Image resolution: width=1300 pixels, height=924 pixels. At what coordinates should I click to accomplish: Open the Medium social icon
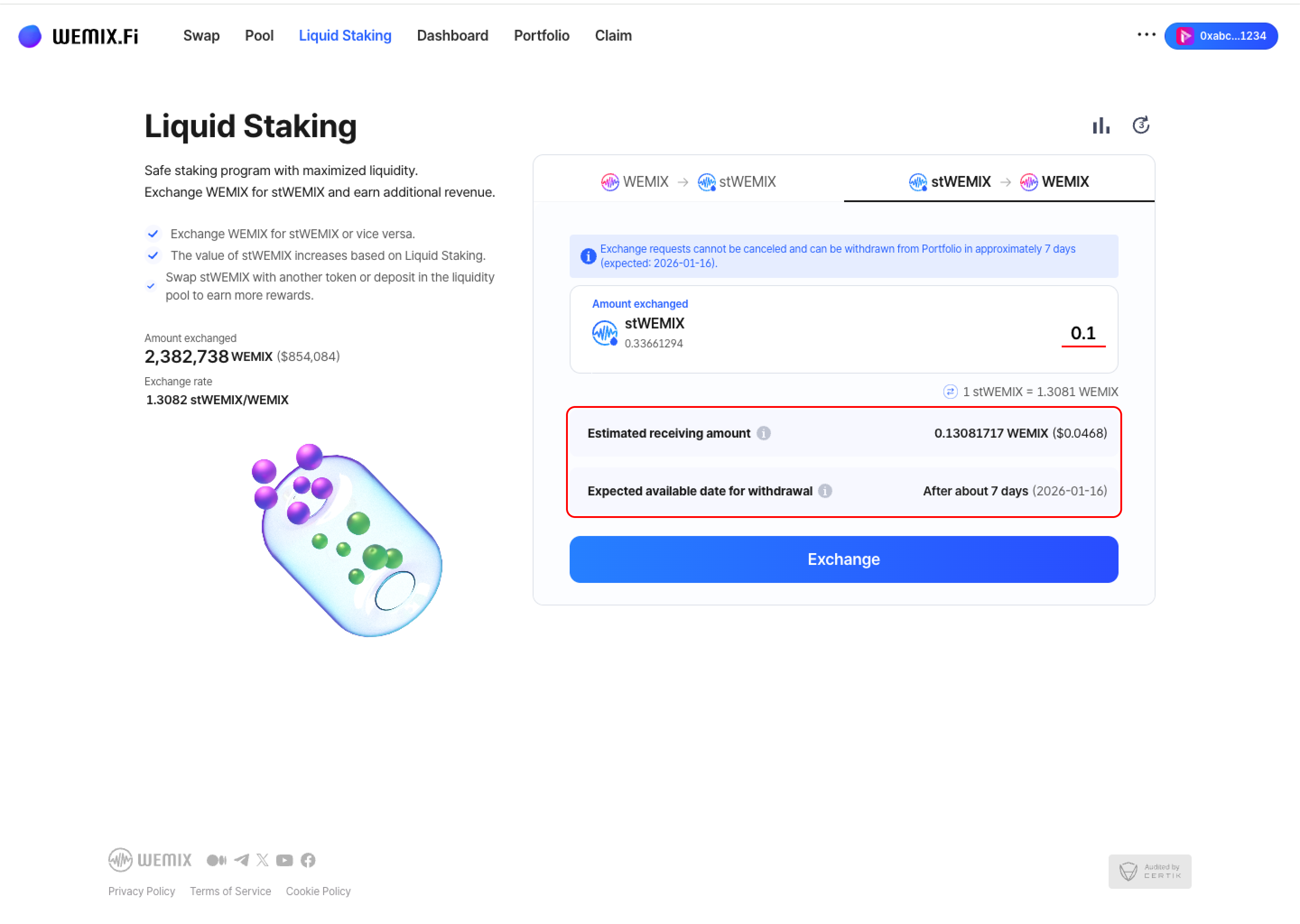pos(216,859)
